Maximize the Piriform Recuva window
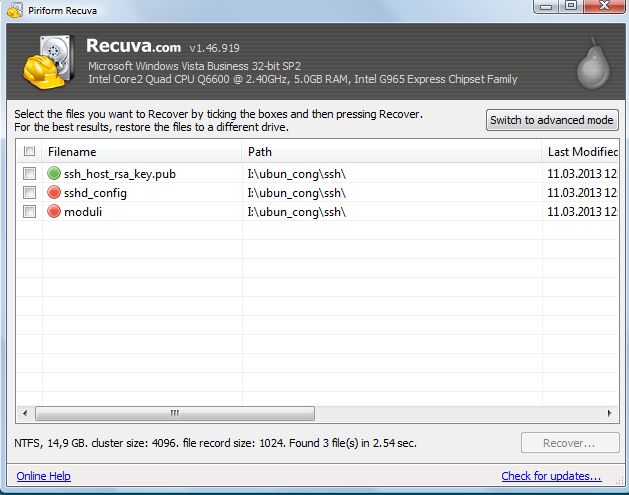Screen dimensions: 629x495 (x=570, y=6)
